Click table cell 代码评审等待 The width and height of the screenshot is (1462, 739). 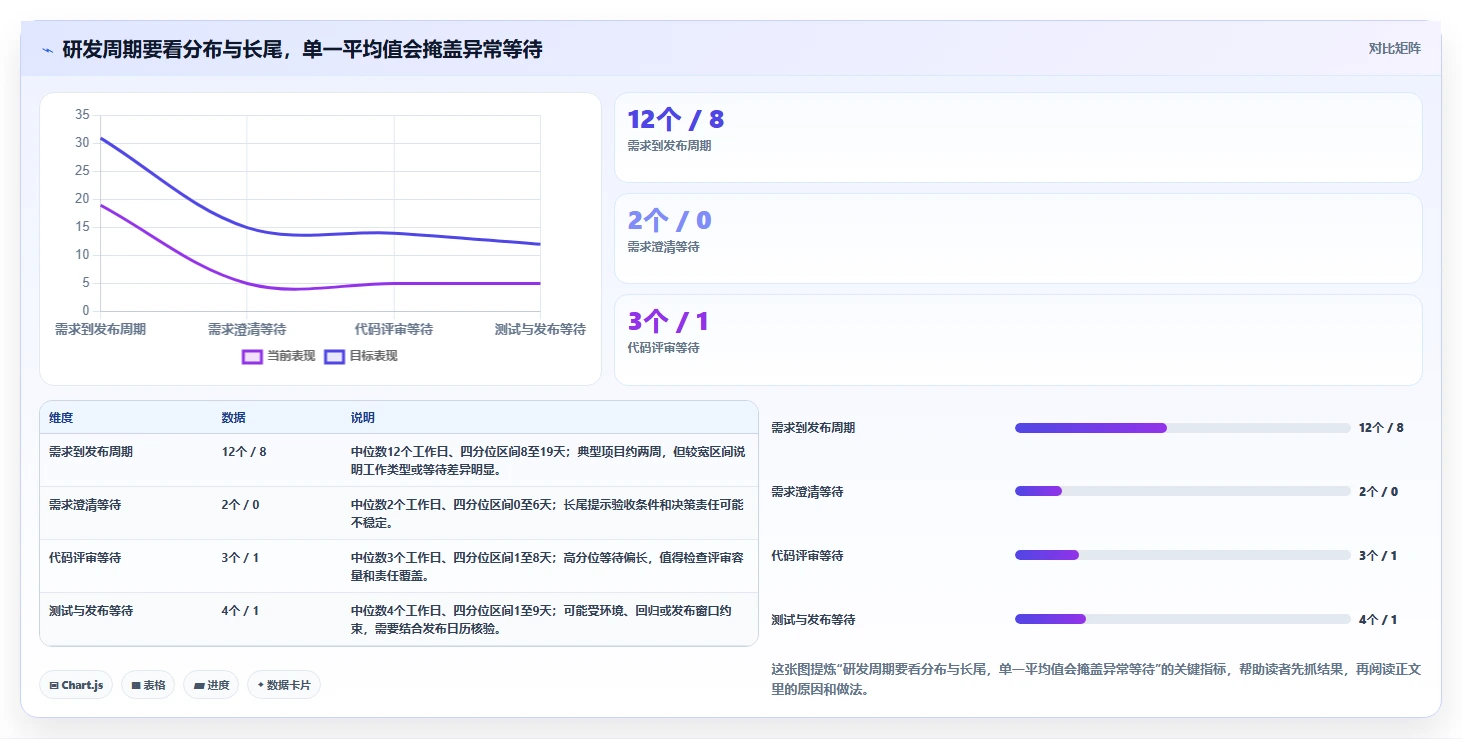click(85, 558)
